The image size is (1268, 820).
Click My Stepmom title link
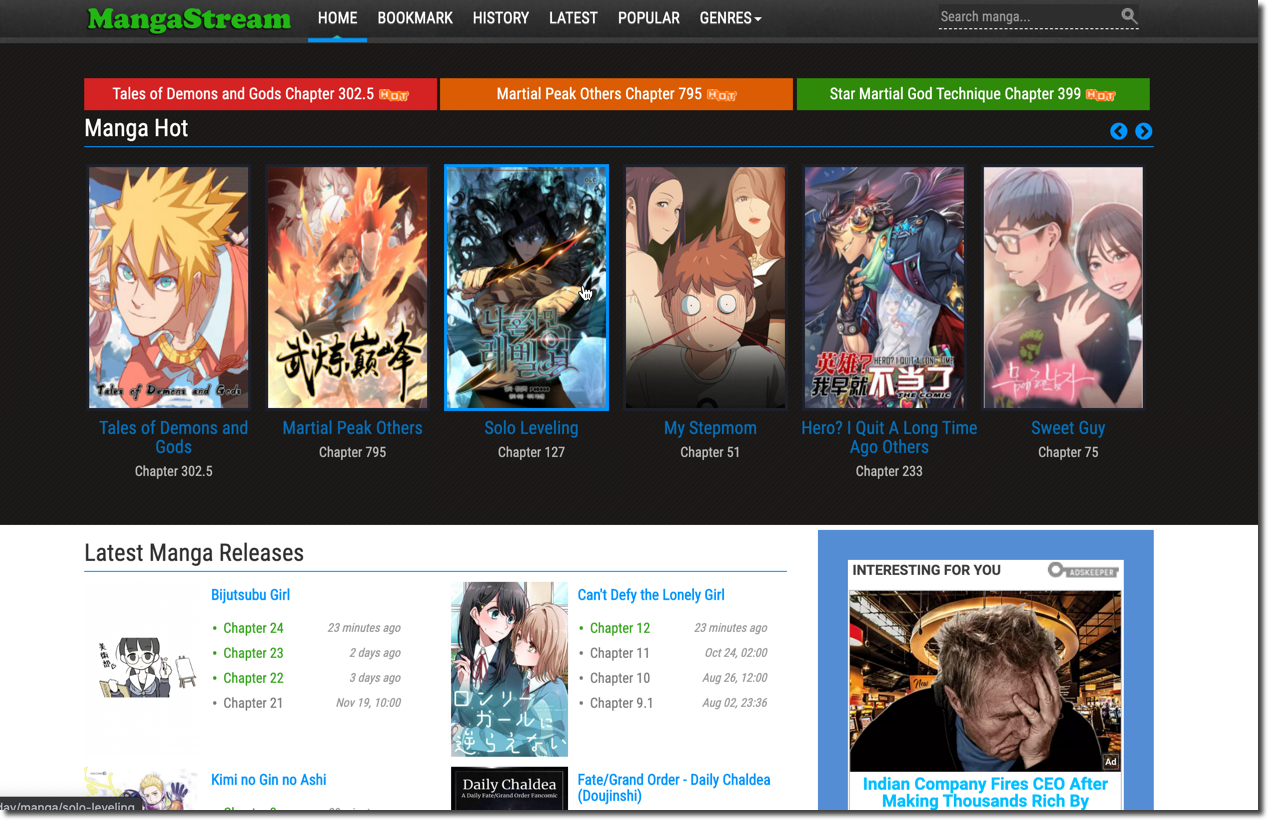click(x=710, y=428)
